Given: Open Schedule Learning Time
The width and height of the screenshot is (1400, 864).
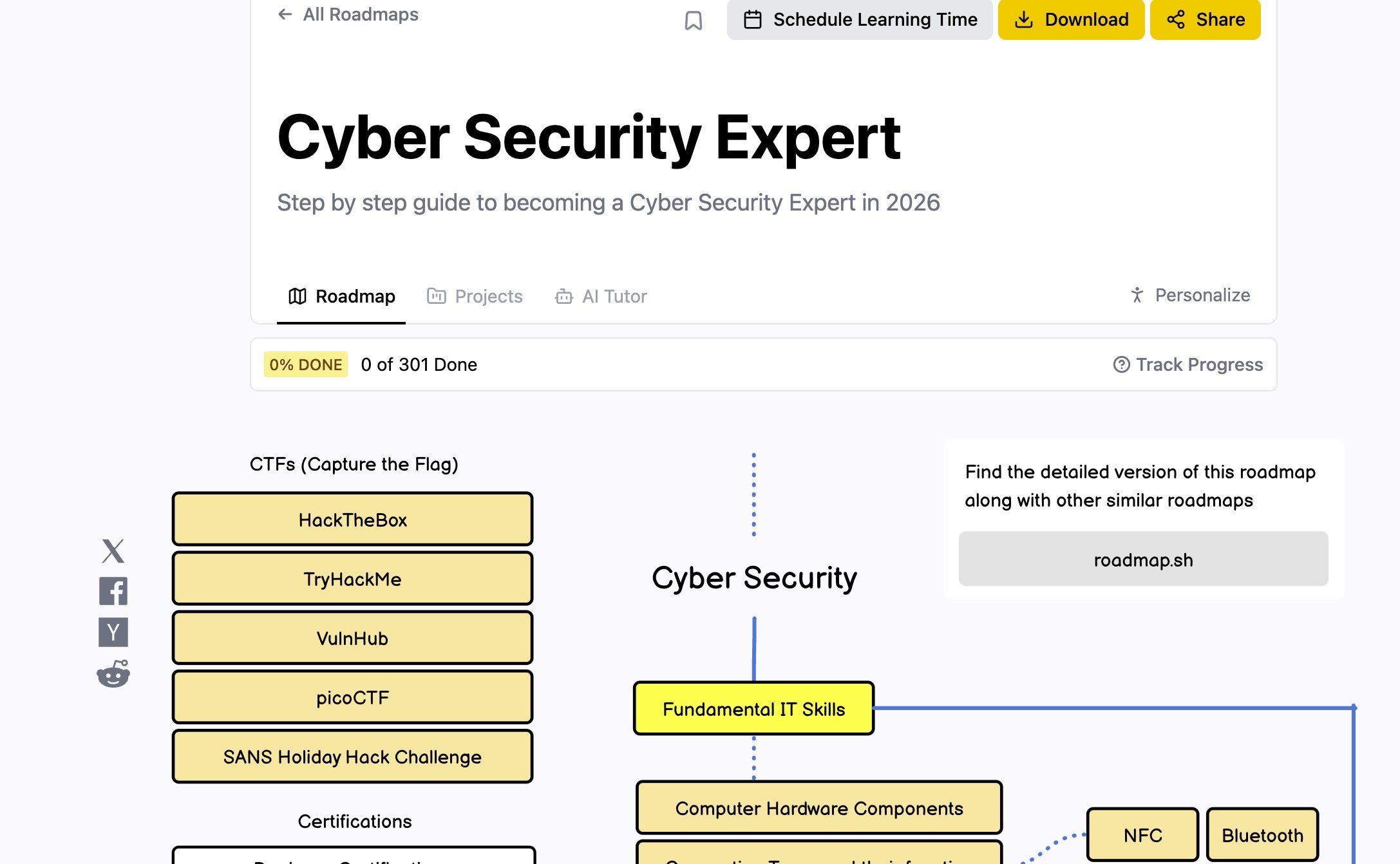Looking at the screenshot, I should tap(860, 19).
